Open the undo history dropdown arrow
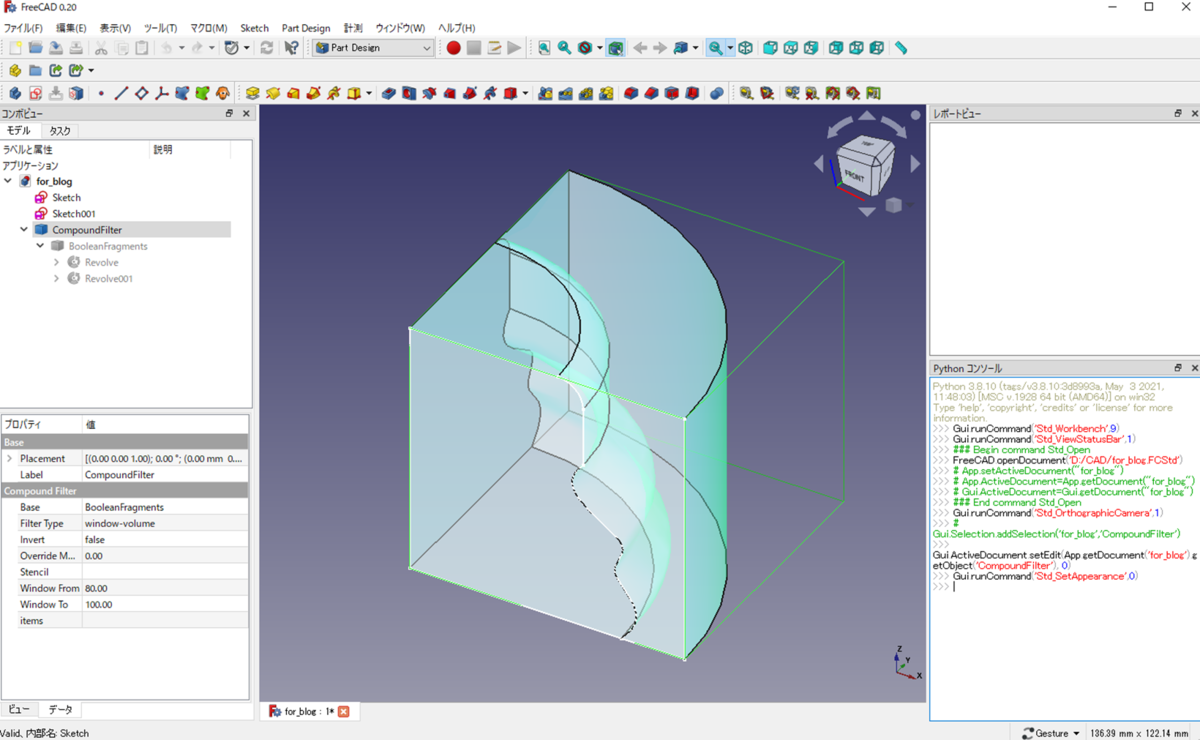 [181, 47]
